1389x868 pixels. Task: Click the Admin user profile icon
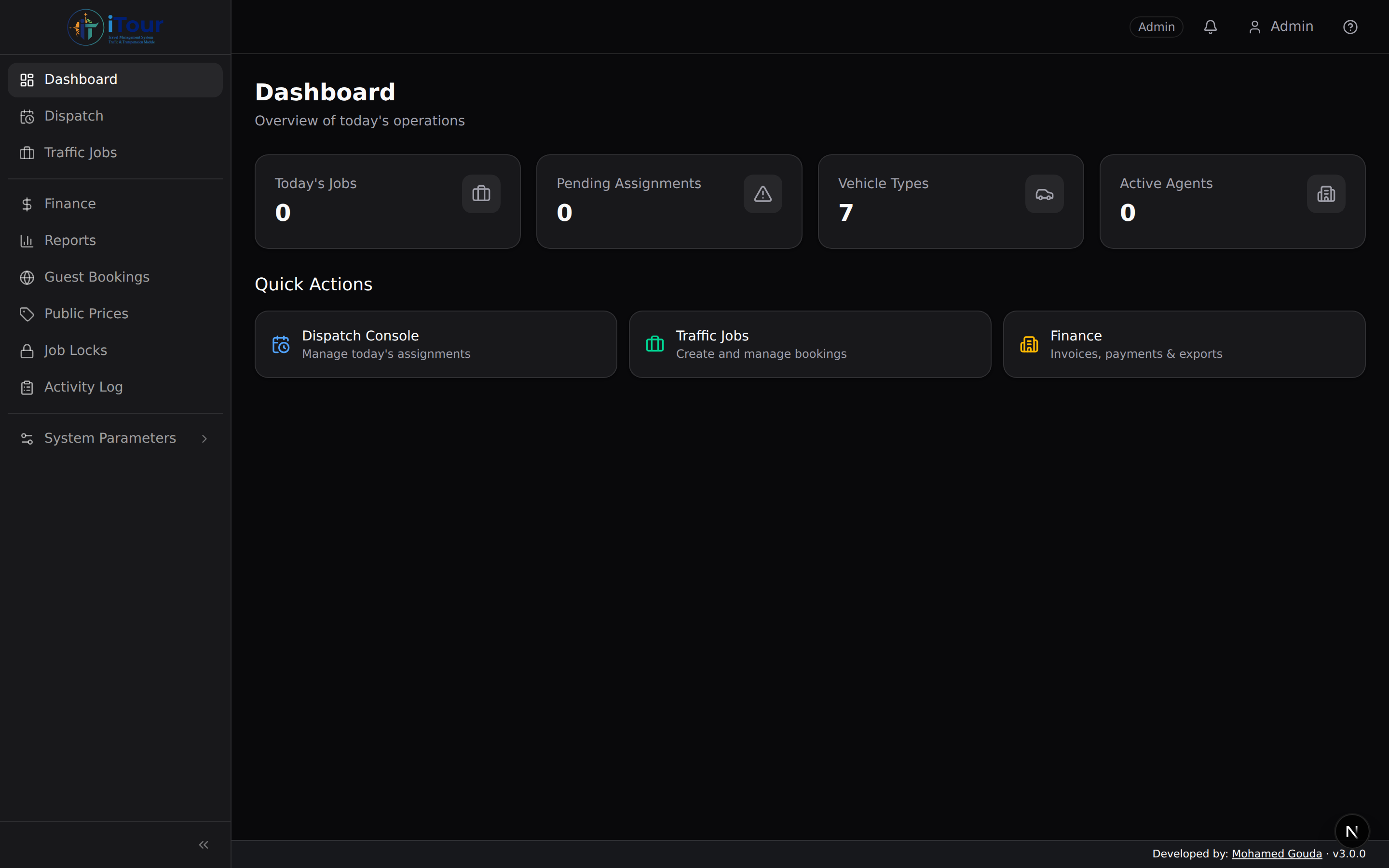click(1255, 27)
